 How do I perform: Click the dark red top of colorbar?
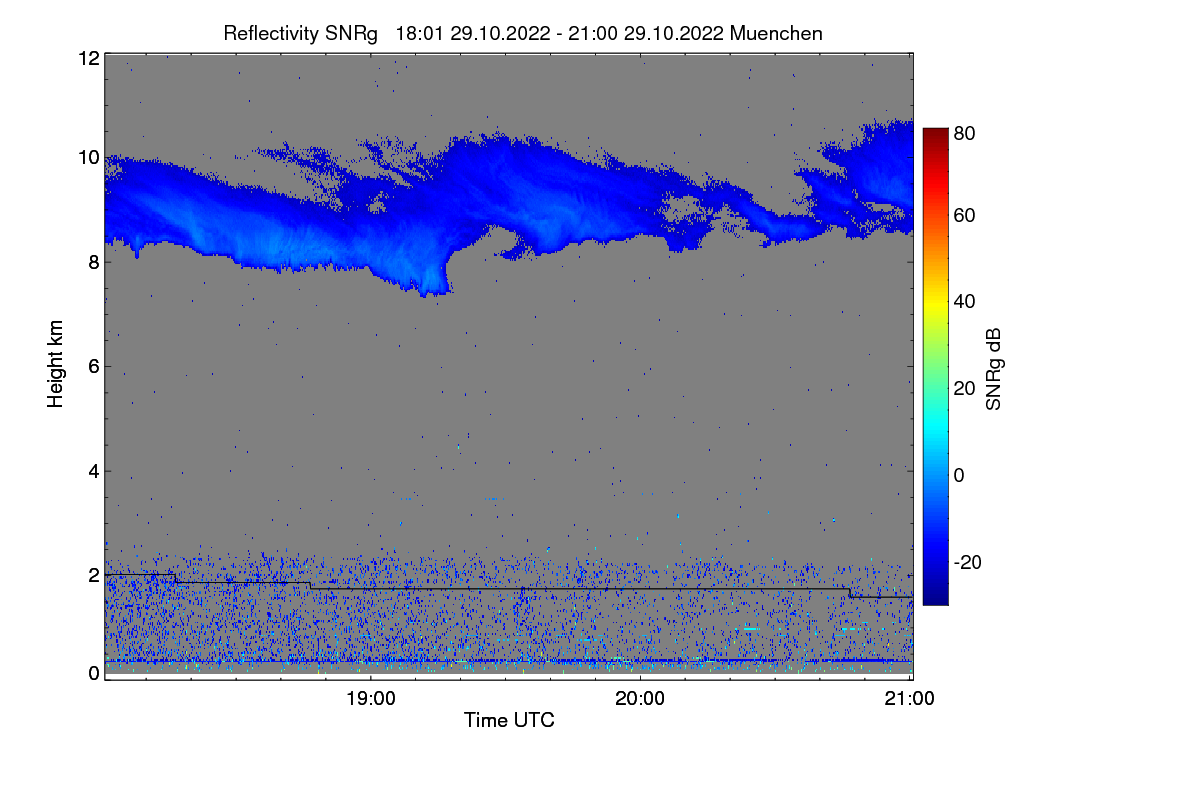click(x=934, y=135)
